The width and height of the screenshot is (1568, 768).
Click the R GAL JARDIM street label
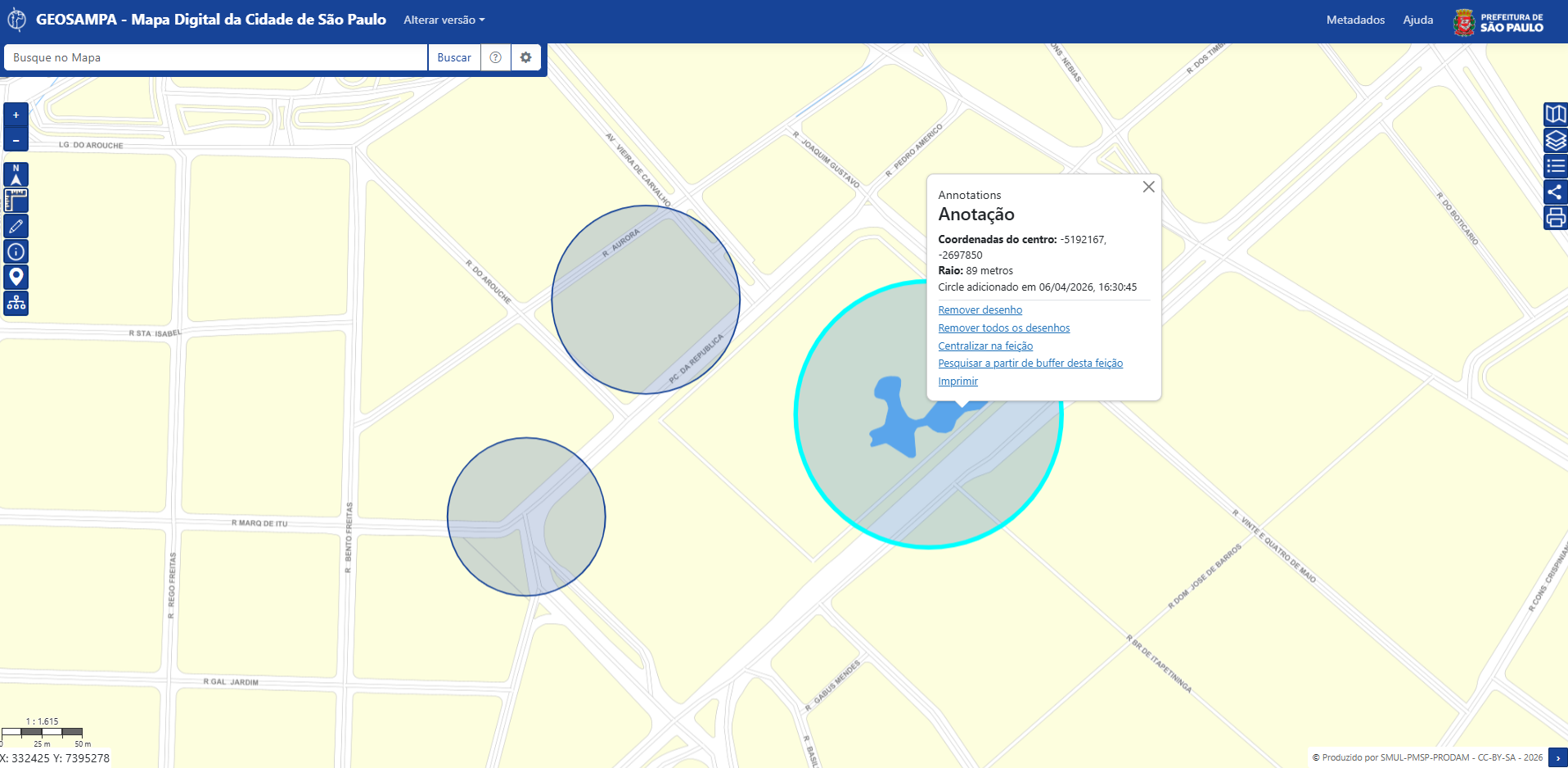click(x=231, y=681)
